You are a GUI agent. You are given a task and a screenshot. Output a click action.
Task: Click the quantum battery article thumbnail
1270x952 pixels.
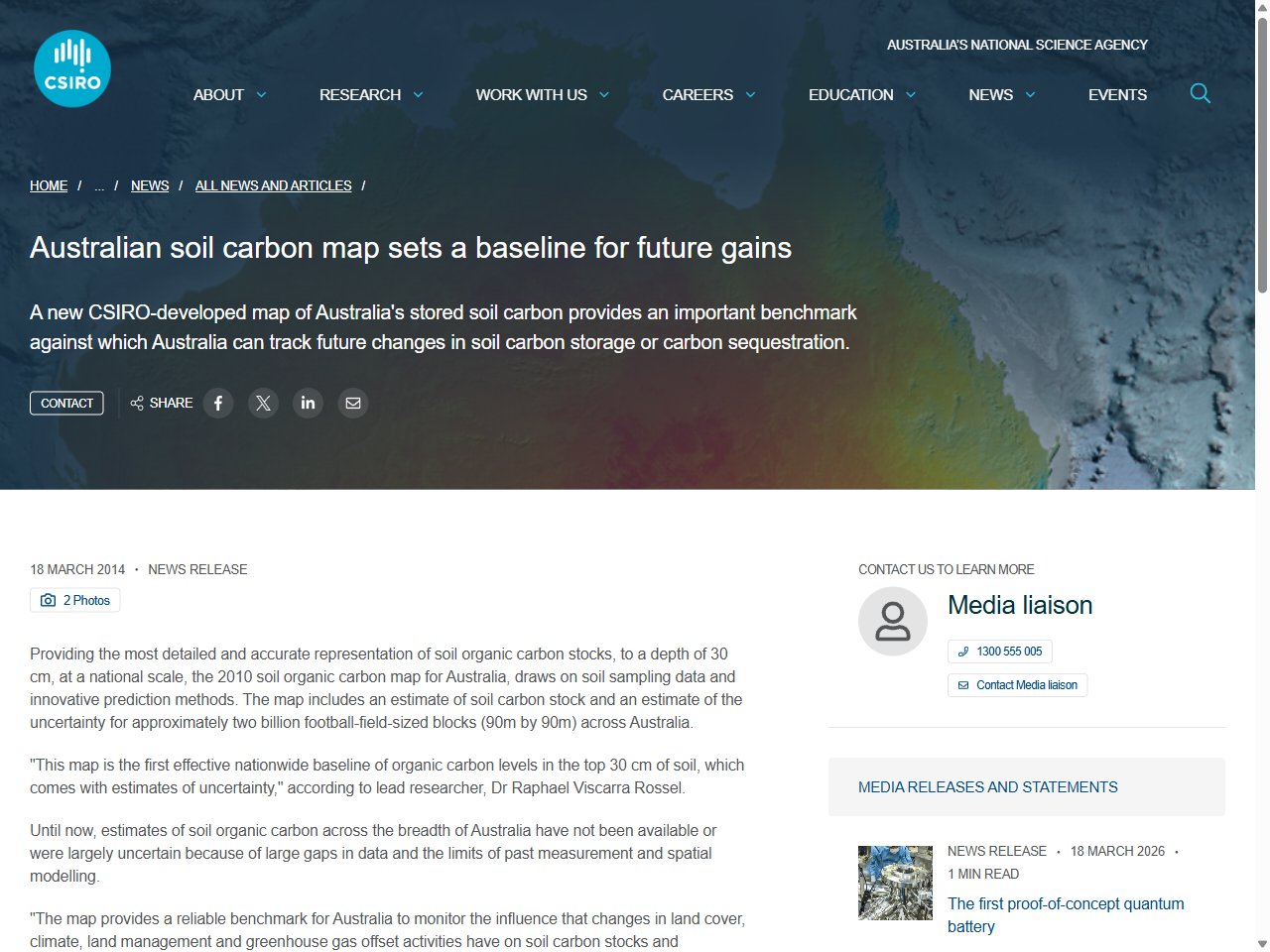894,882
